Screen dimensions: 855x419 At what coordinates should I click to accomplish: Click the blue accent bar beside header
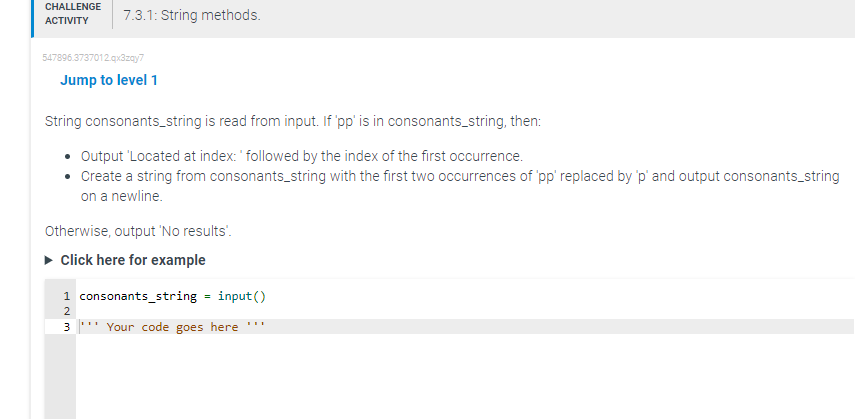[33, 19]
